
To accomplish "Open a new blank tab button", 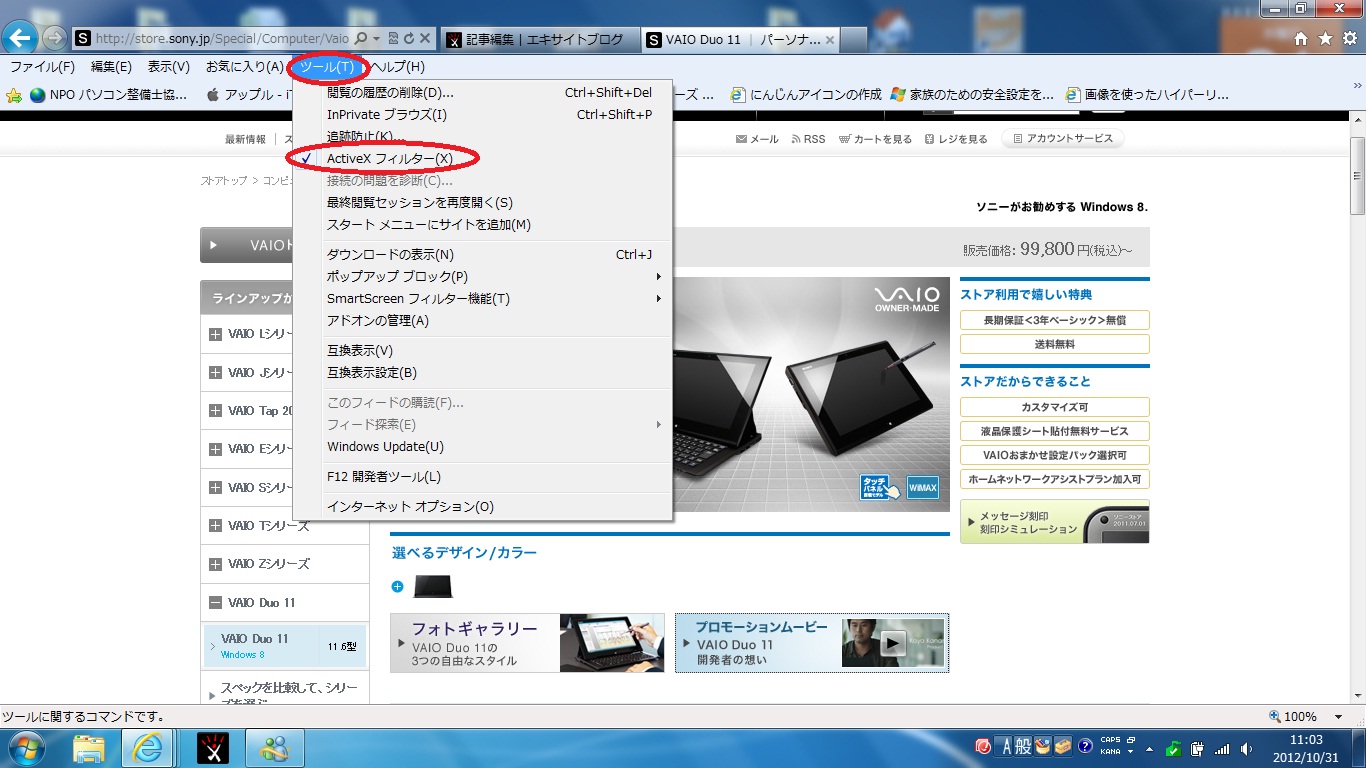I will 853,40.
